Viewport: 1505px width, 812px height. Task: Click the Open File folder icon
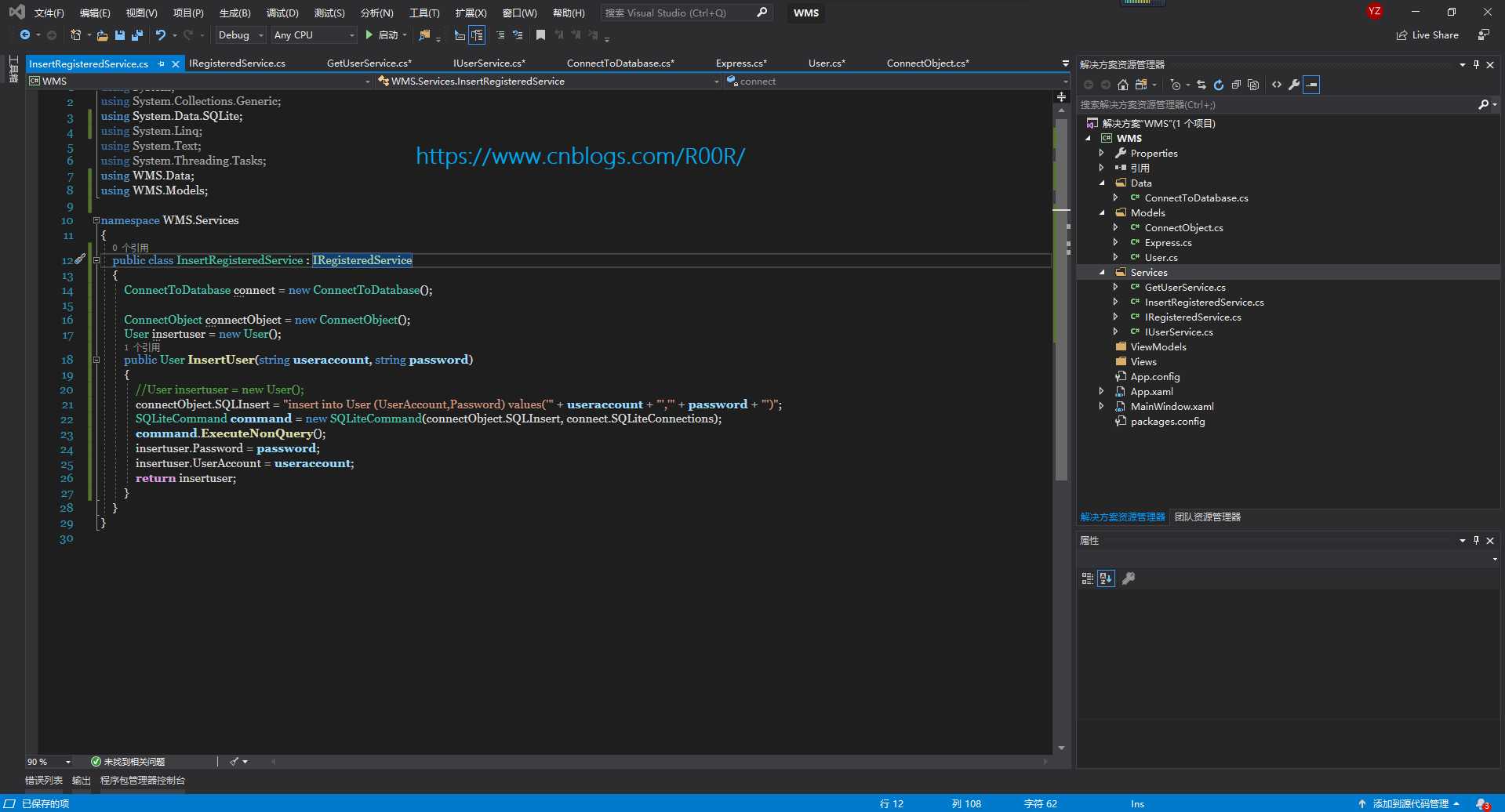click(x=102, y=35)
